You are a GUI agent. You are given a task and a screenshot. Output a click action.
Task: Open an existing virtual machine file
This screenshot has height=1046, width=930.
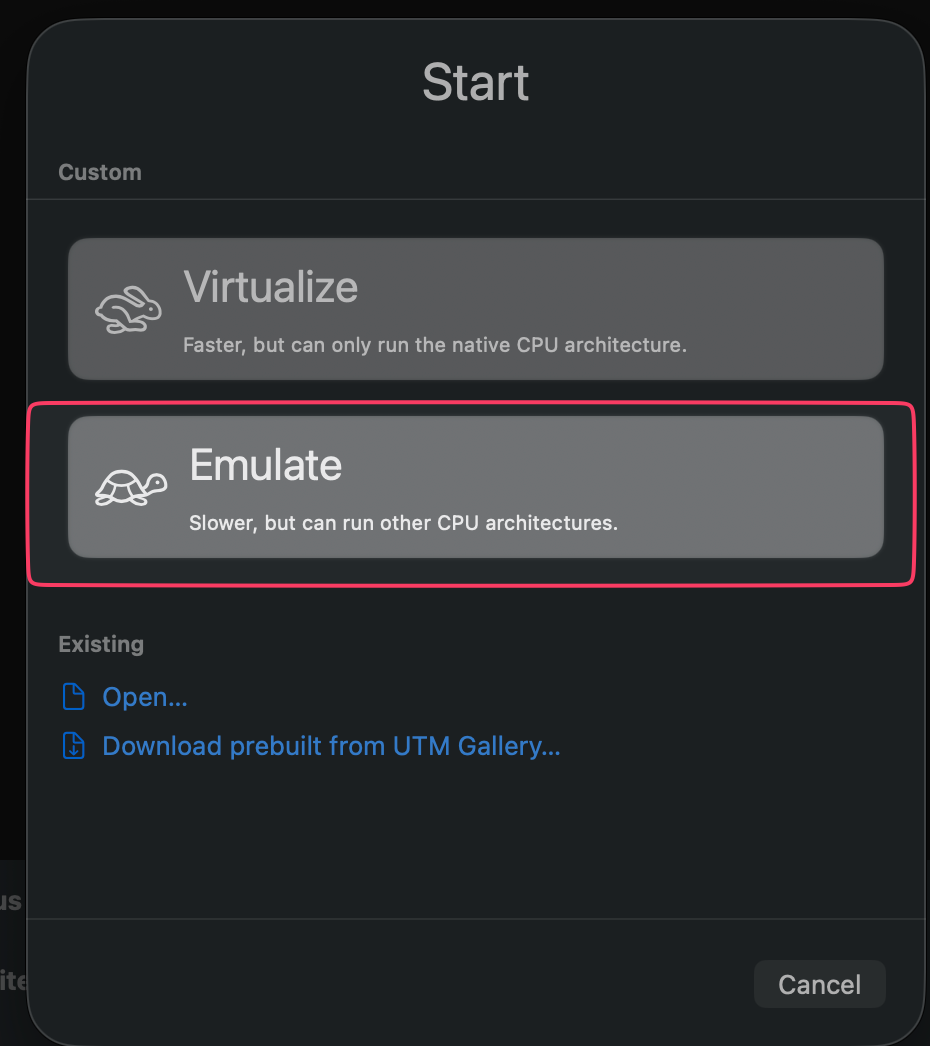pos(143,696)
